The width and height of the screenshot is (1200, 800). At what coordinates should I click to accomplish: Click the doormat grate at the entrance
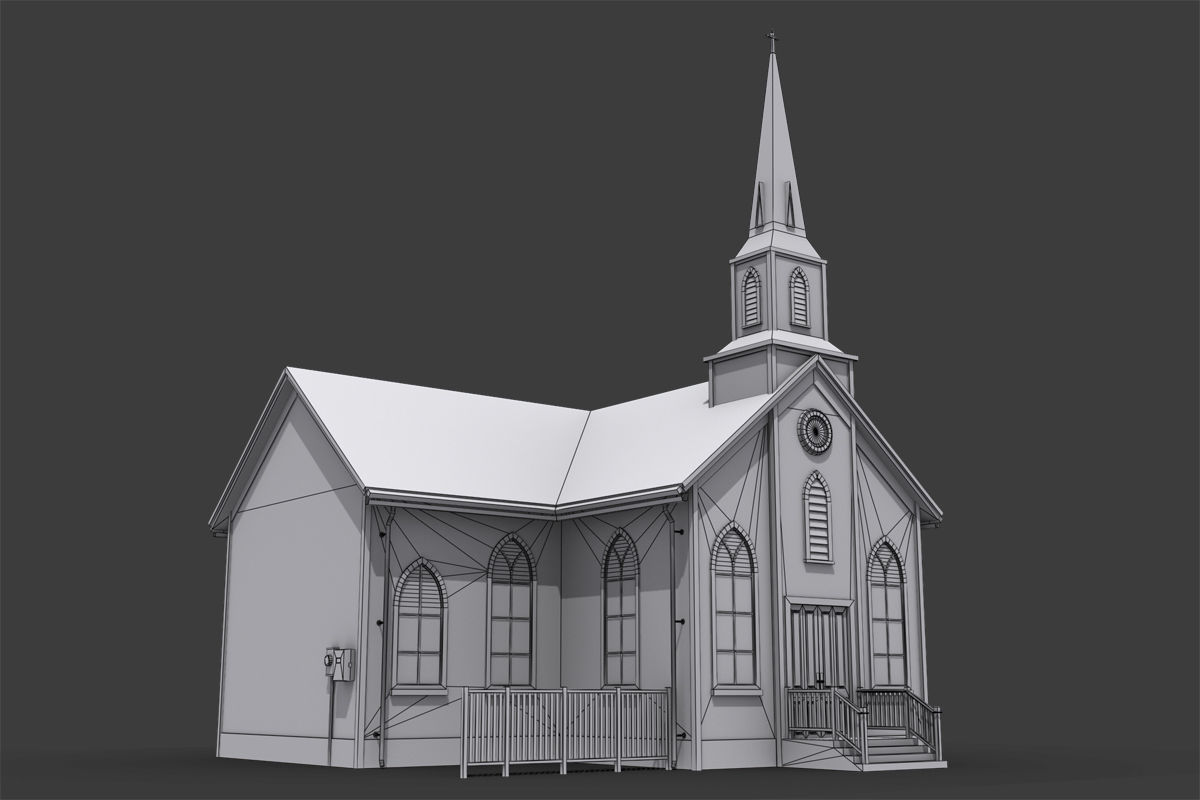810,735
